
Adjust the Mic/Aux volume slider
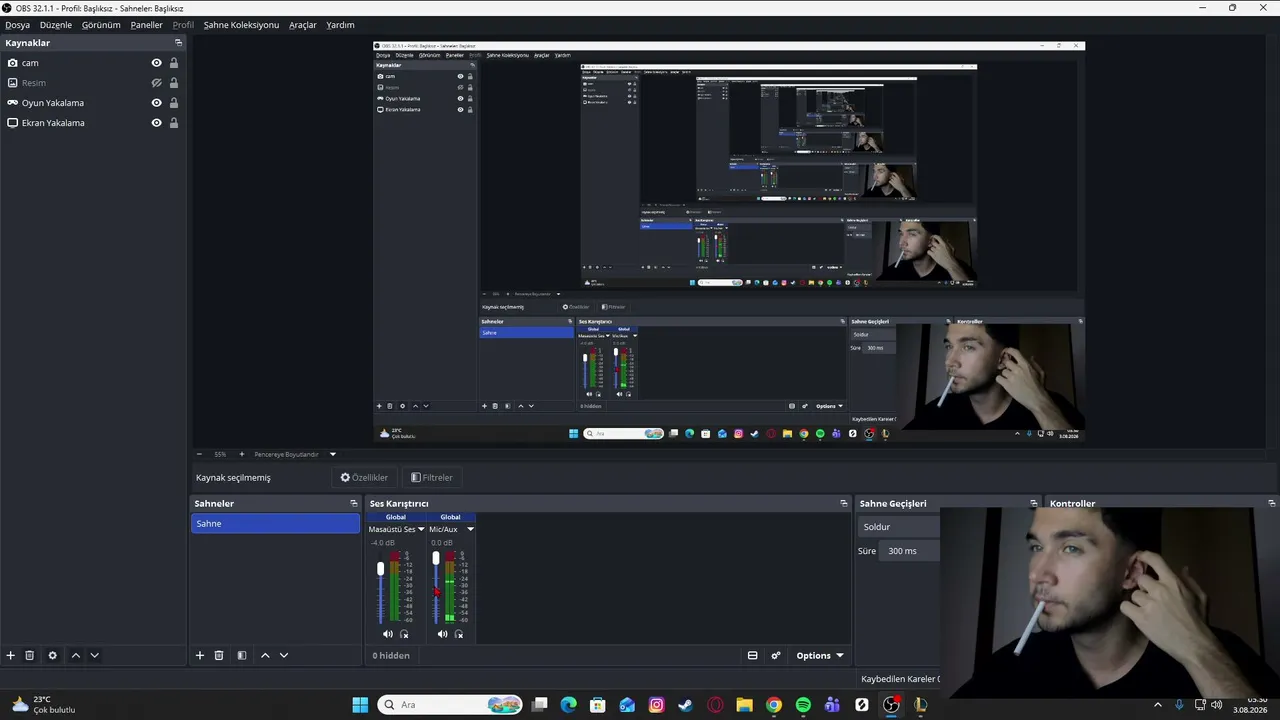(x=436, y=559)
